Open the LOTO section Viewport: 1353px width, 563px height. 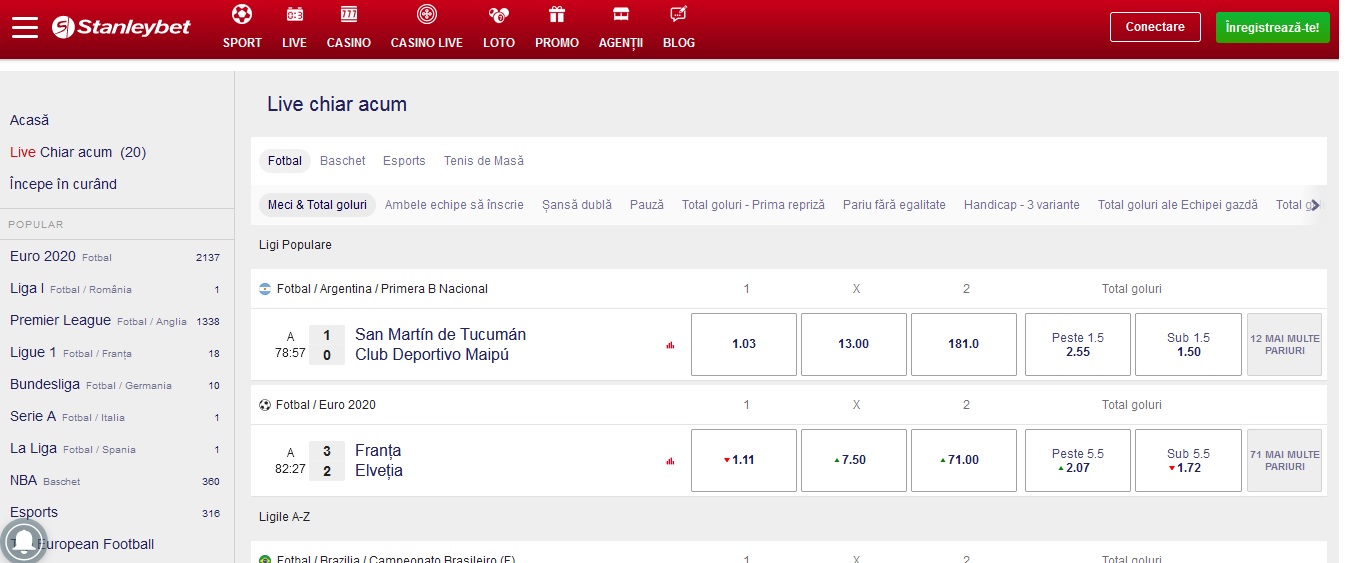[499, 27]
